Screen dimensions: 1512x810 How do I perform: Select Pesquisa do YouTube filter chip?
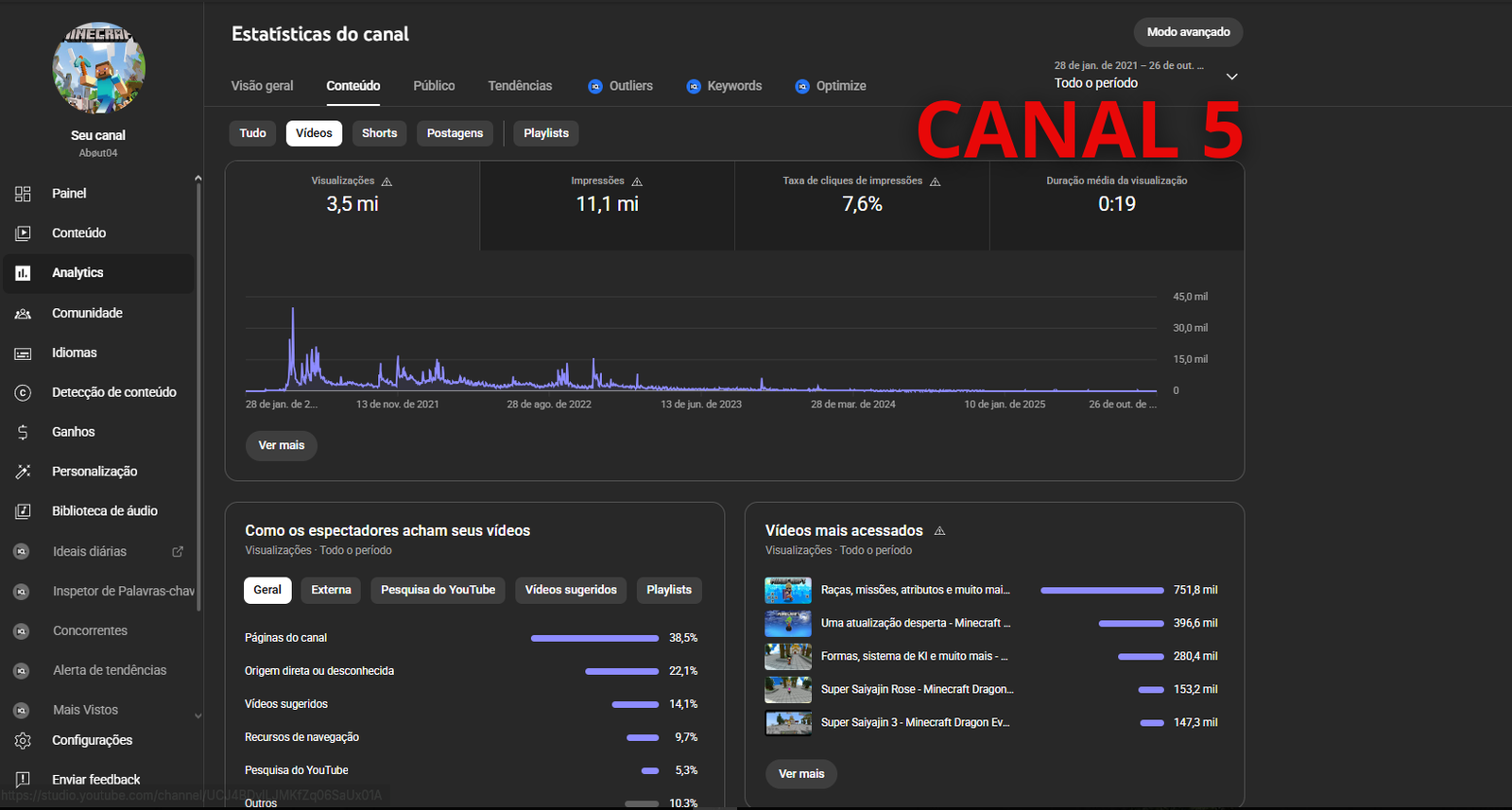[438, 590]
